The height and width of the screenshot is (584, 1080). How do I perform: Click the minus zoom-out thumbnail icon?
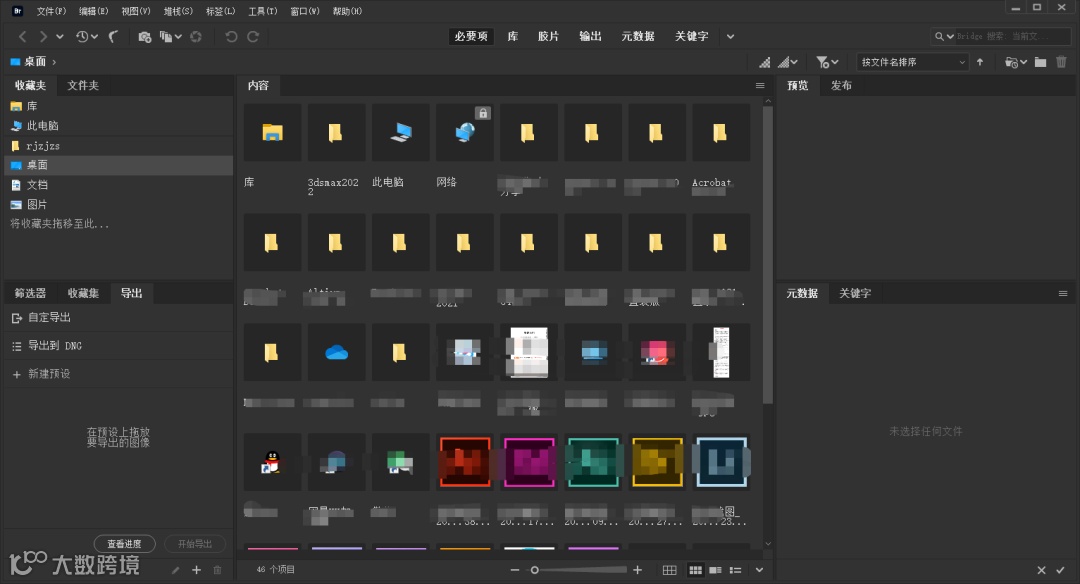(515, 570)
